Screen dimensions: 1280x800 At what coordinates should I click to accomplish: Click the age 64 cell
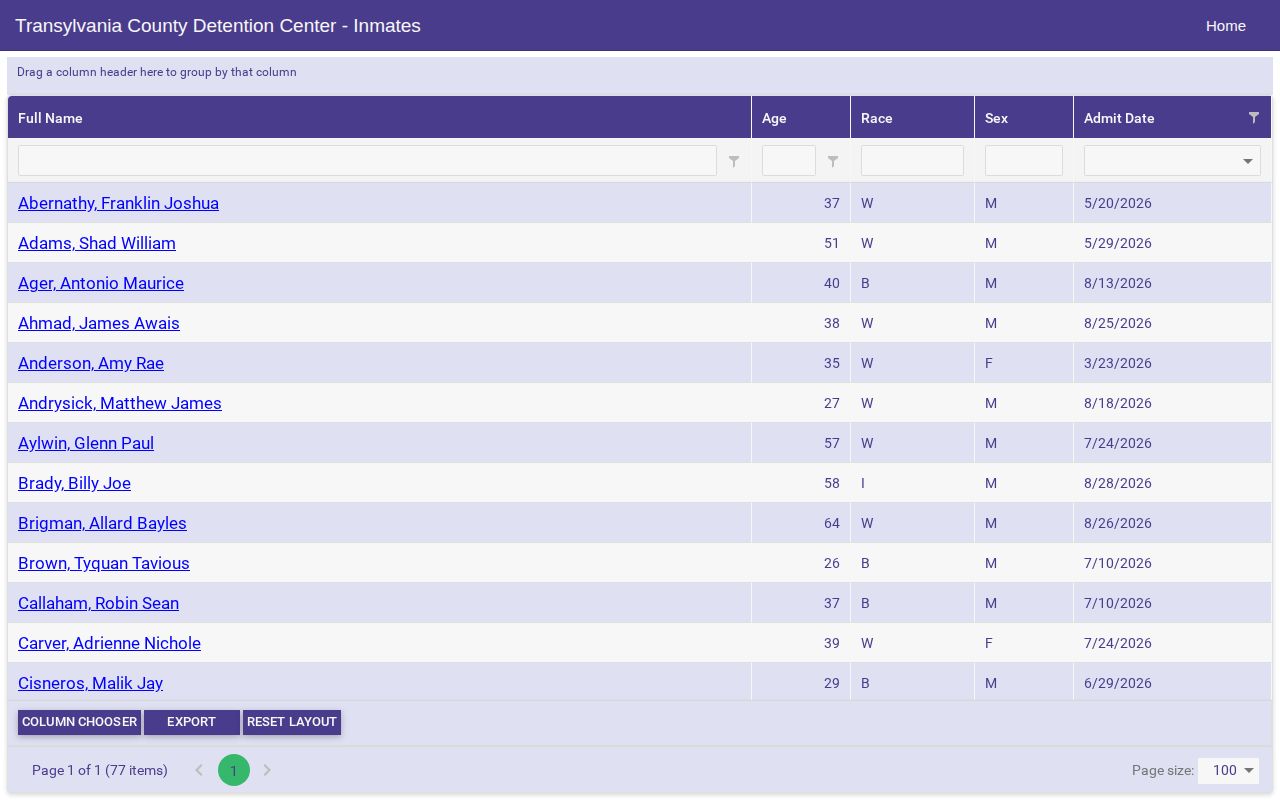801,523
